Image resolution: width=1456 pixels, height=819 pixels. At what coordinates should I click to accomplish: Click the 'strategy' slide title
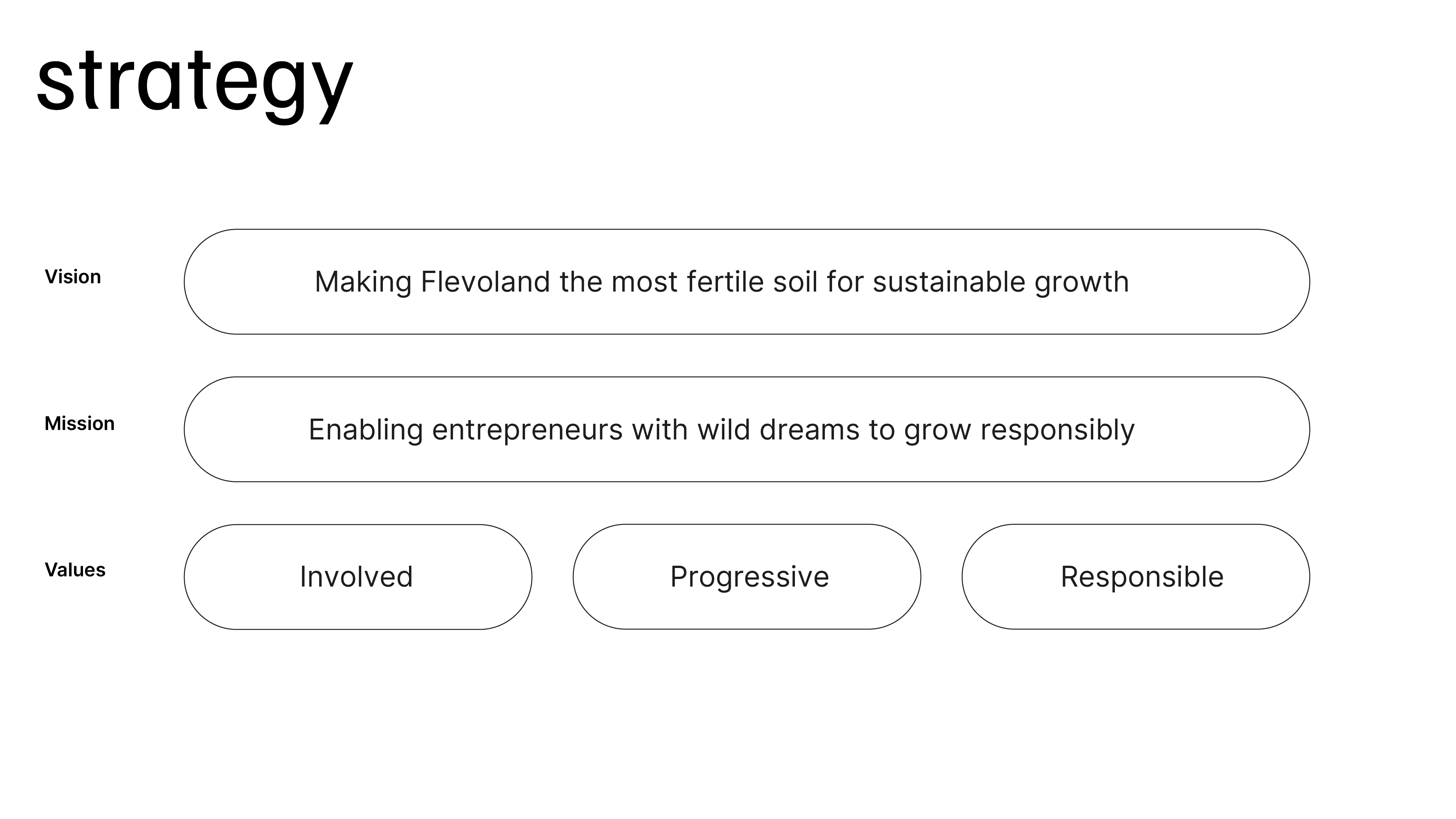point(195,82)
